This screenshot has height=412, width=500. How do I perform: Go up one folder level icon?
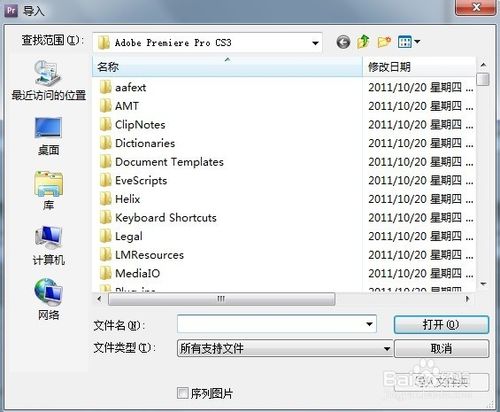(x=363, y=42)
